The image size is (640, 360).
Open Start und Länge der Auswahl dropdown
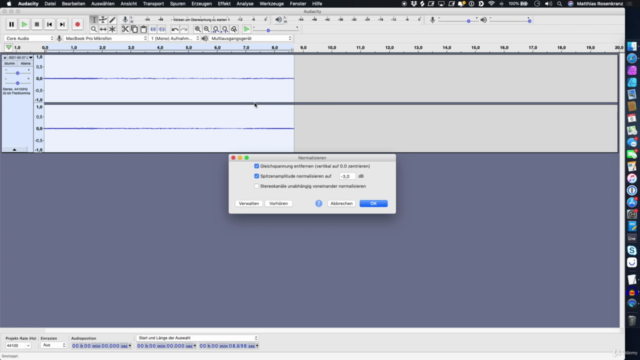point(198,338)
